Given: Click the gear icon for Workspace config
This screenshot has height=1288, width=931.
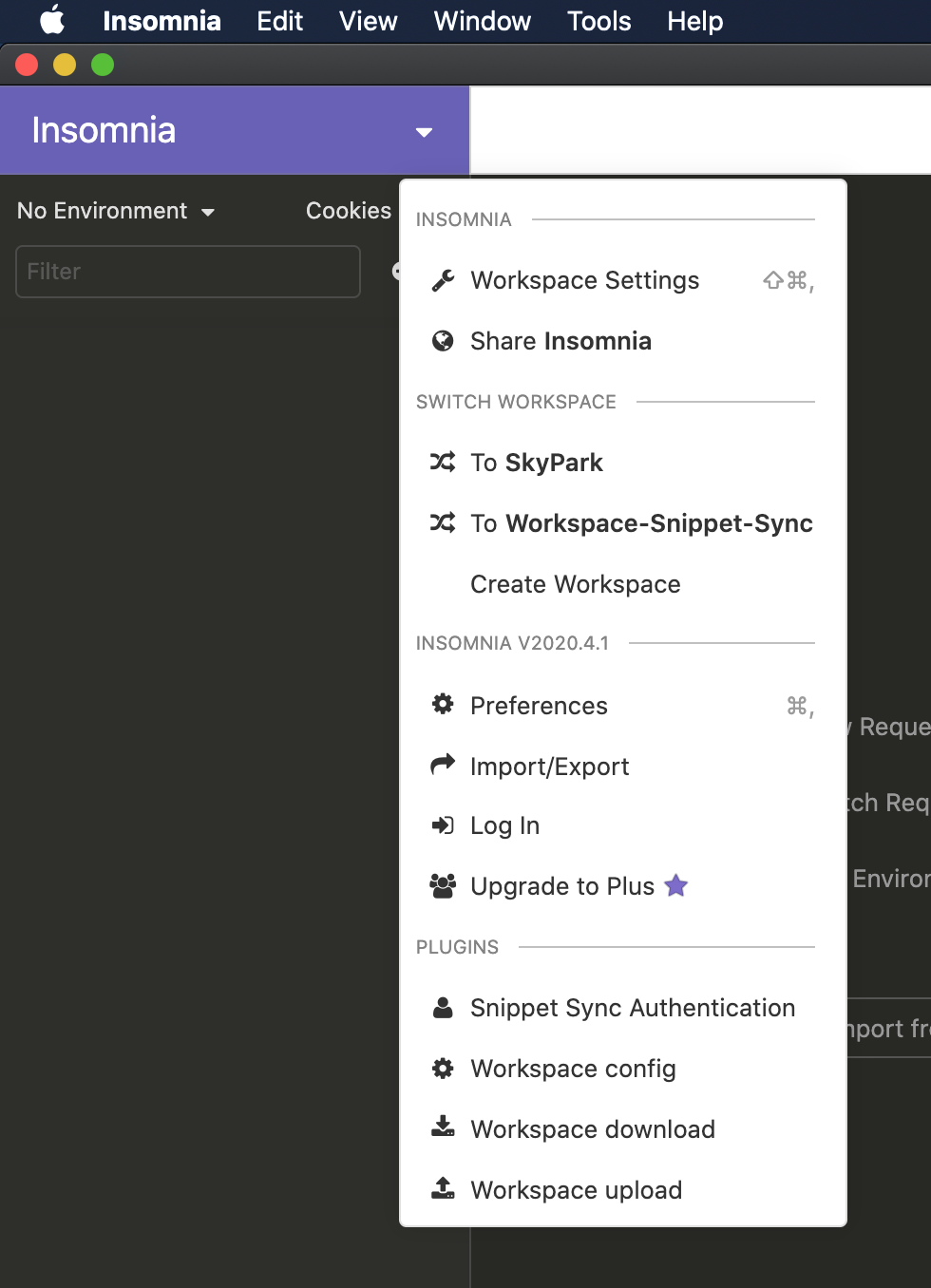Looking at the screenshot, I should (x=443, y=1069).
